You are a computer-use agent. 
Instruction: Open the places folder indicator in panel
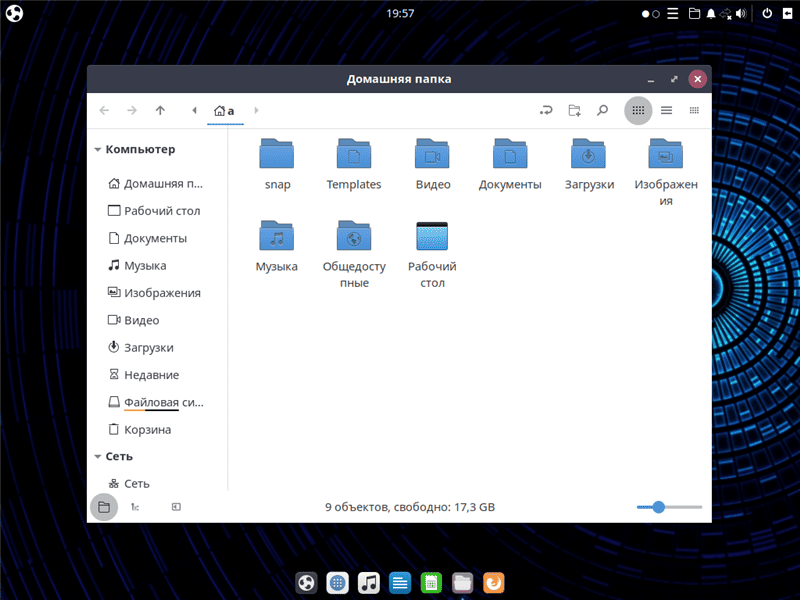point(694,13)
